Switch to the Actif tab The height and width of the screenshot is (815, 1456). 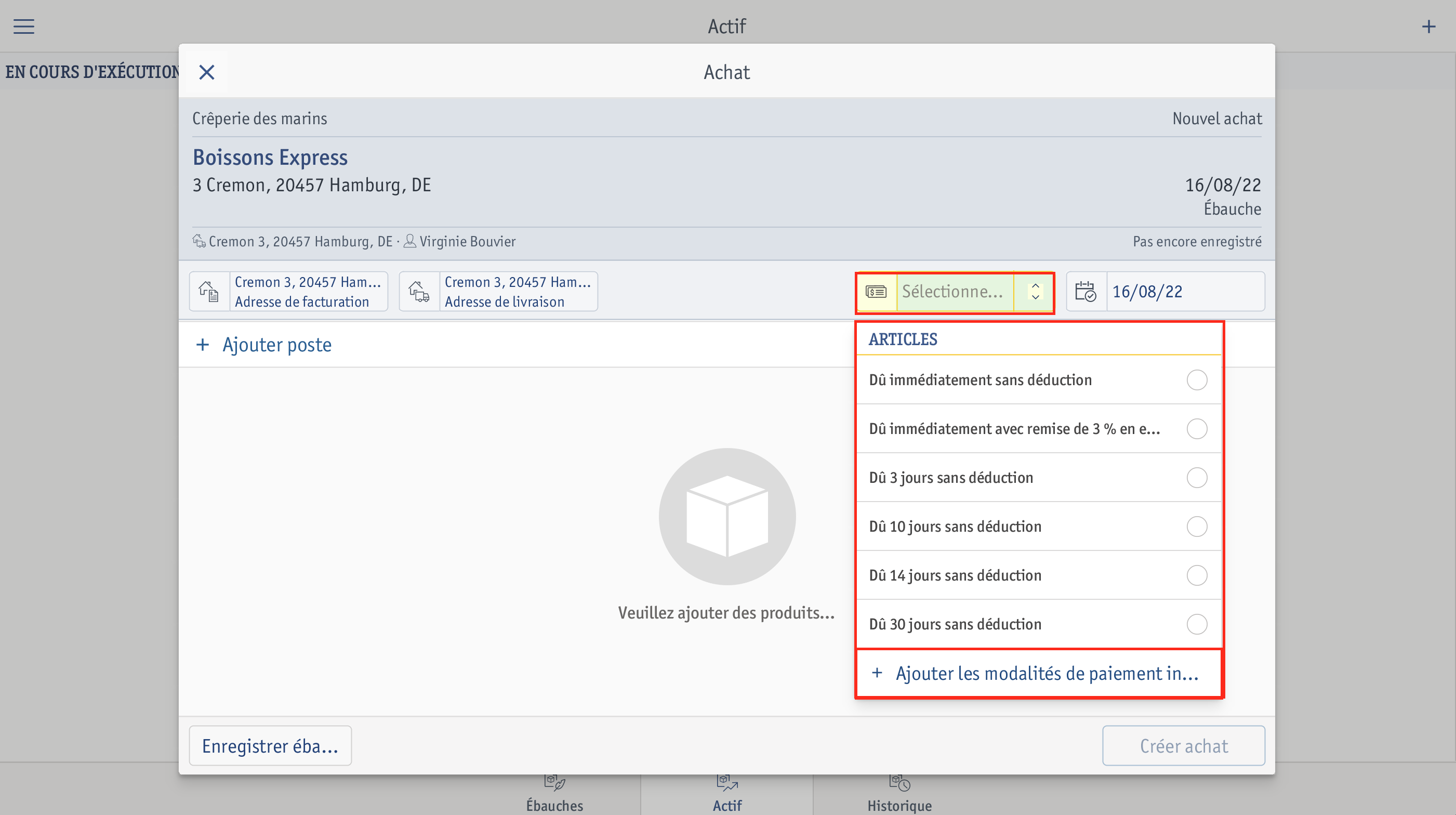click(727, 795)
